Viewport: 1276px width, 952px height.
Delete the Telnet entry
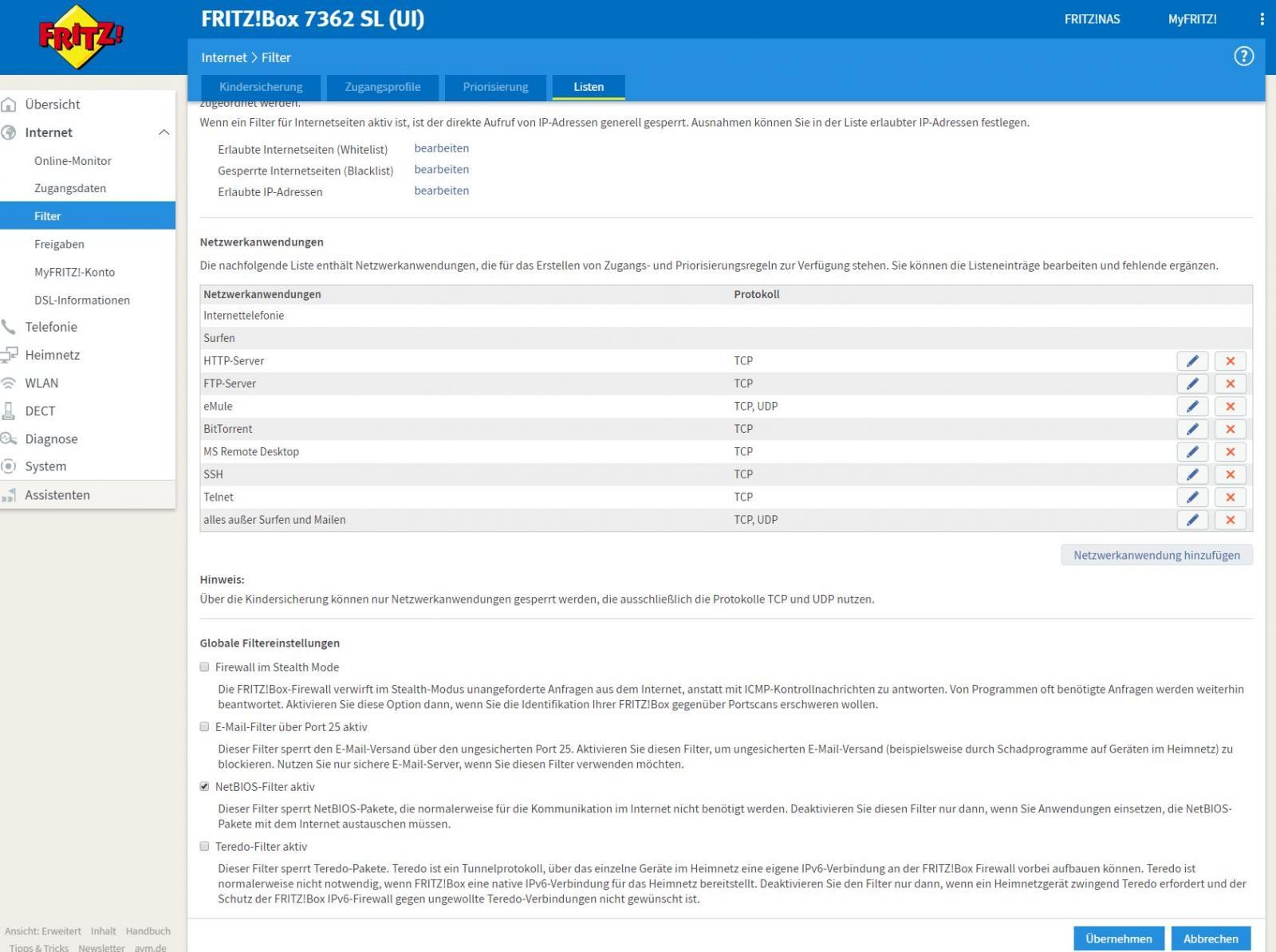(1231, 498)
